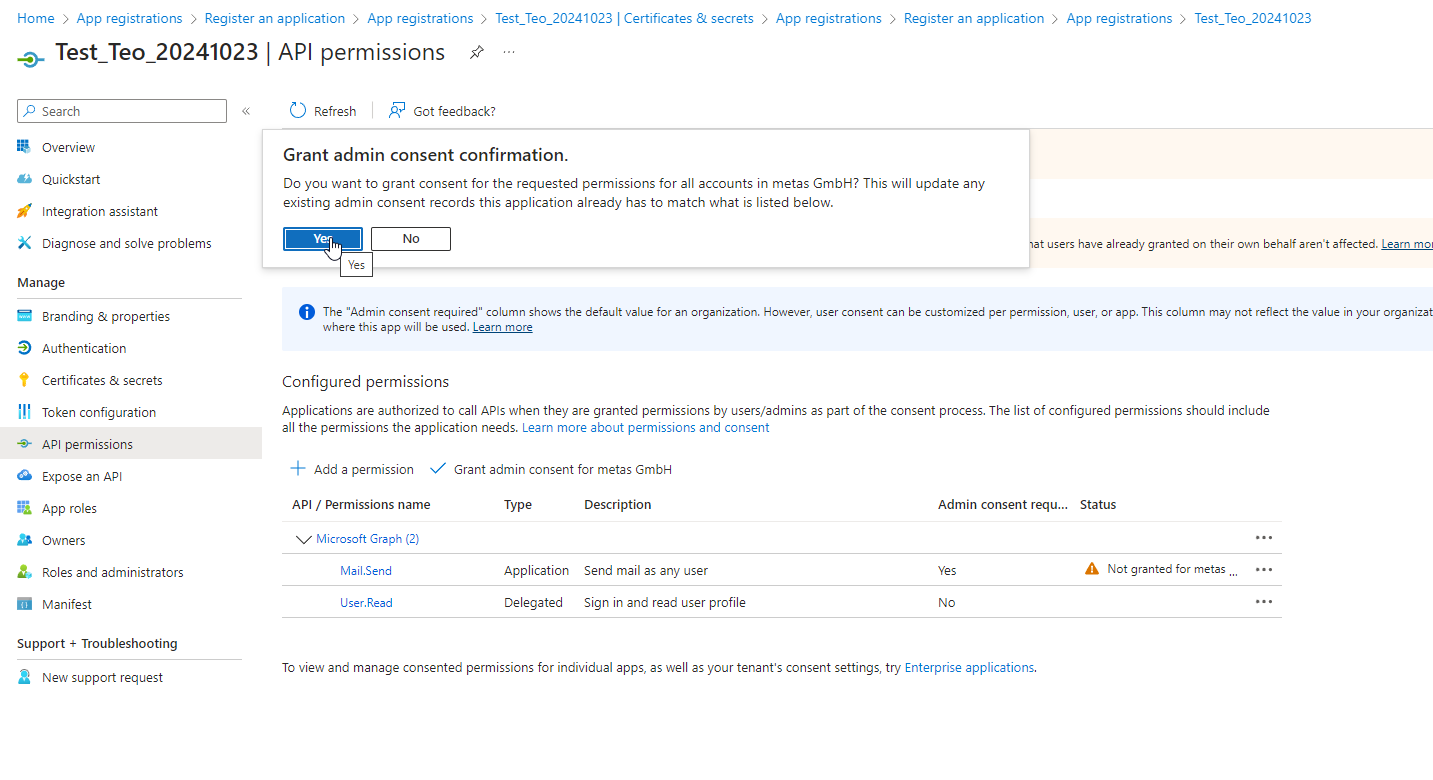Go to Home breadcrumb
Screen dimensions: 1433x780
(36, 18)
